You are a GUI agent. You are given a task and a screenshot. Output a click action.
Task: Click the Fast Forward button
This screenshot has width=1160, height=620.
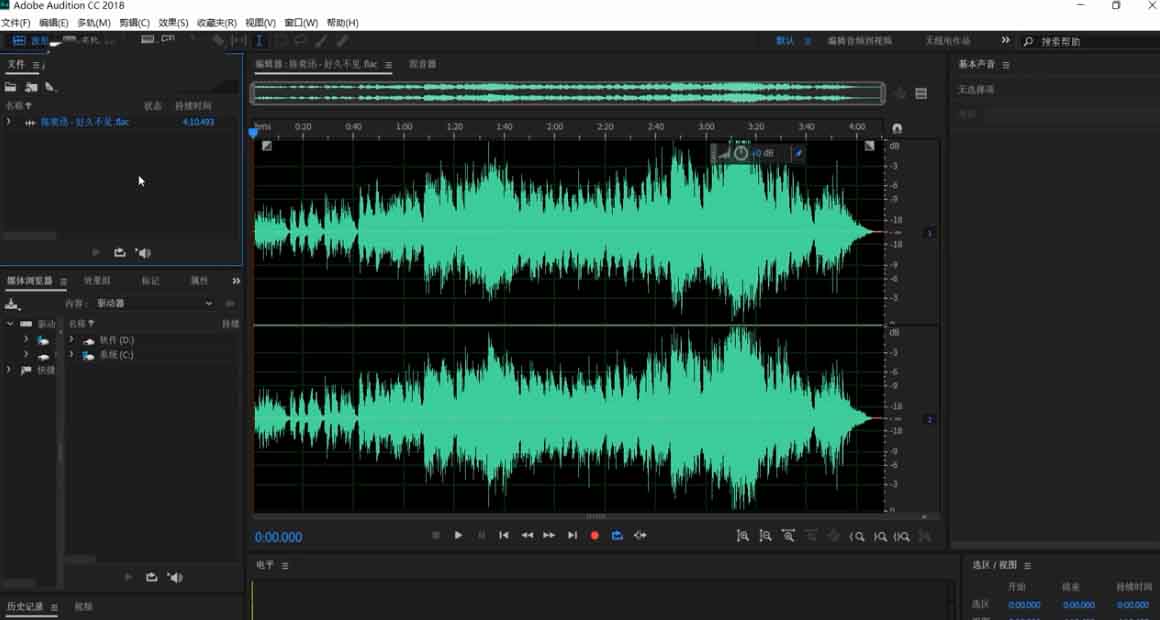point(549,536)
